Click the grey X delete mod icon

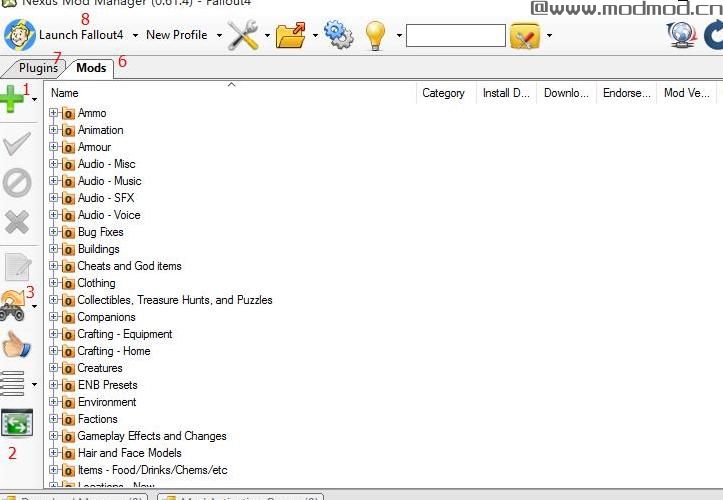pyautogui.click(x=17, y=222)
